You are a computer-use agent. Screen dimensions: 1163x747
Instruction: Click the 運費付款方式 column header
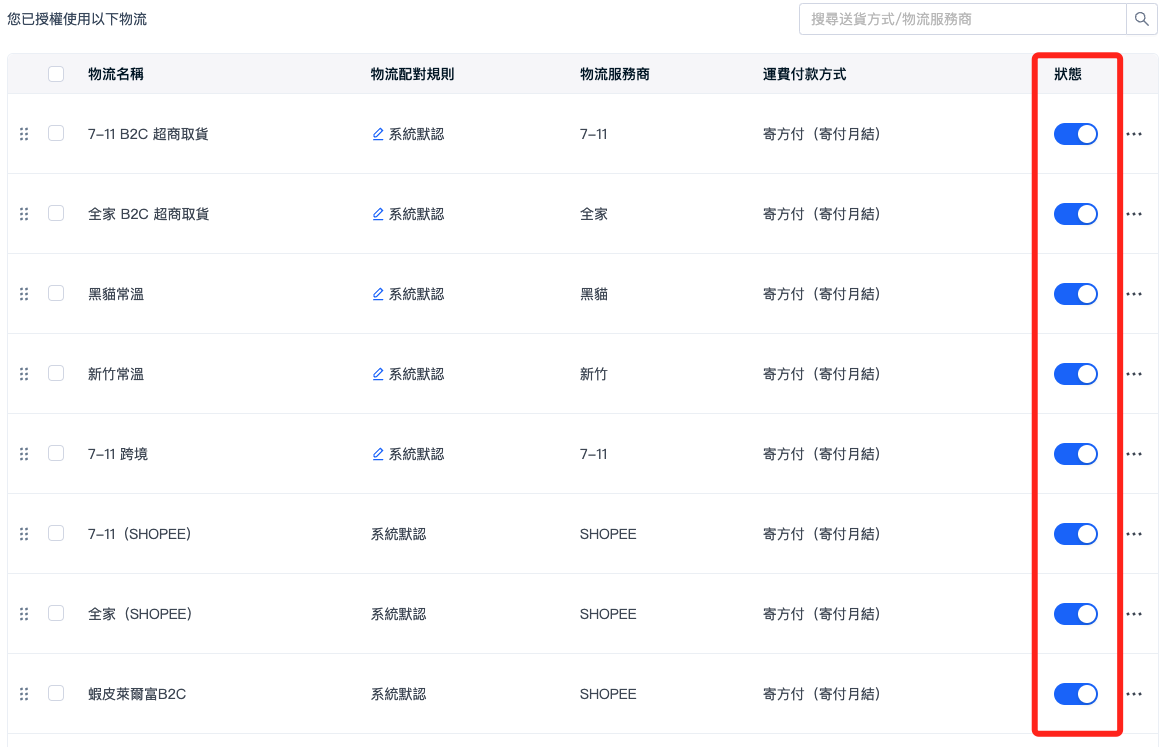[x=805, y=74]
